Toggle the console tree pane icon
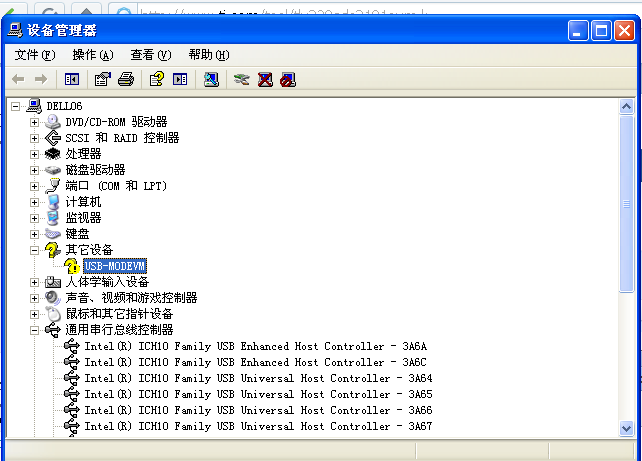This screenshot has height=461, width=642. 72,79
